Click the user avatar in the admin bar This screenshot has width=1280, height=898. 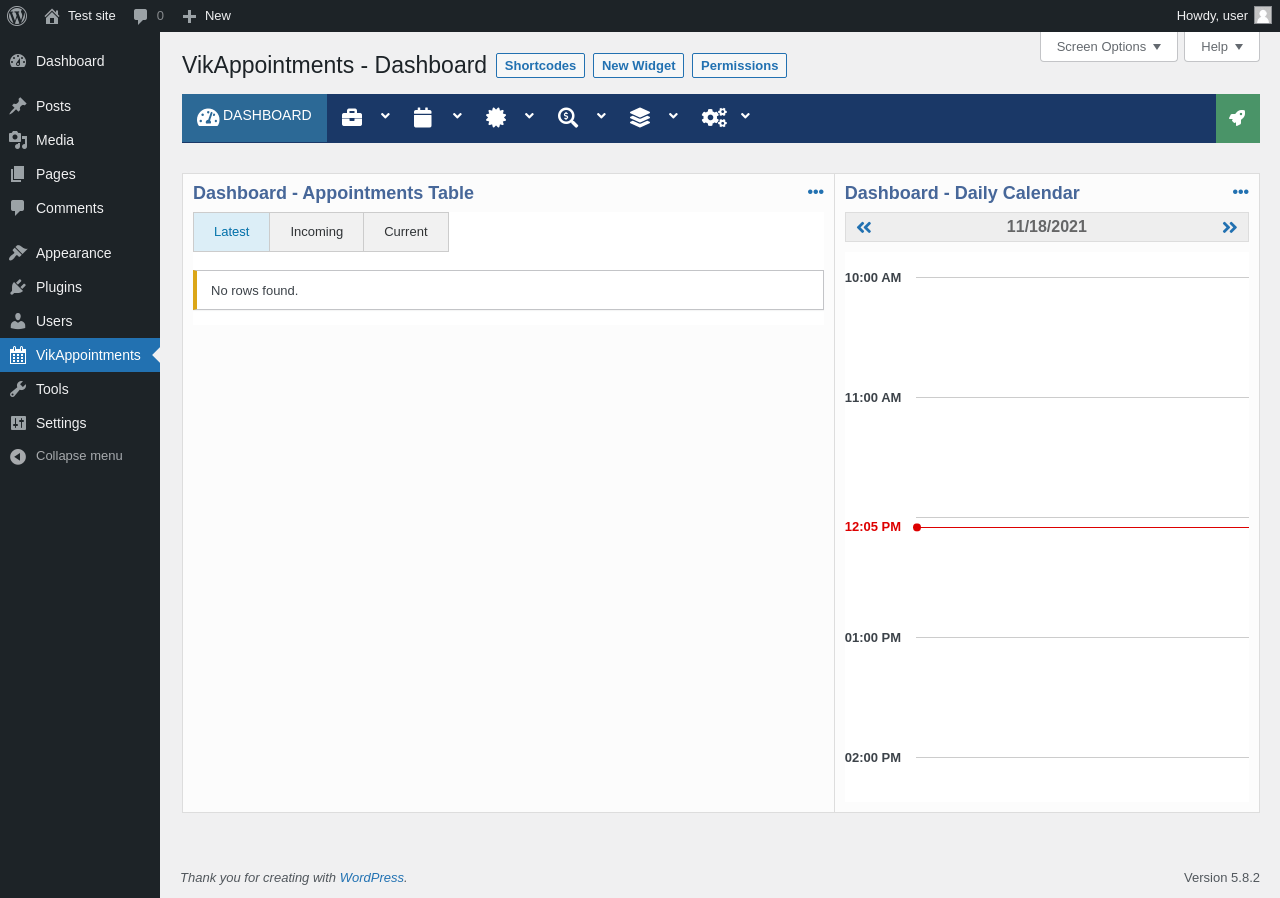[x=1263, y=15]
